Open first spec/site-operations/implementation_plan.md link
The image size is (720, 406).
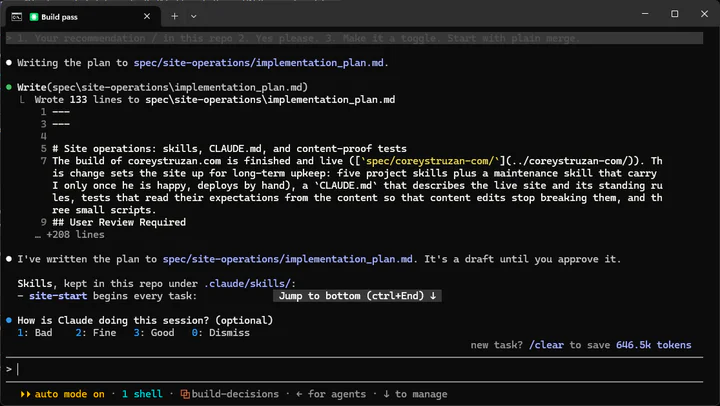(259, 63)
